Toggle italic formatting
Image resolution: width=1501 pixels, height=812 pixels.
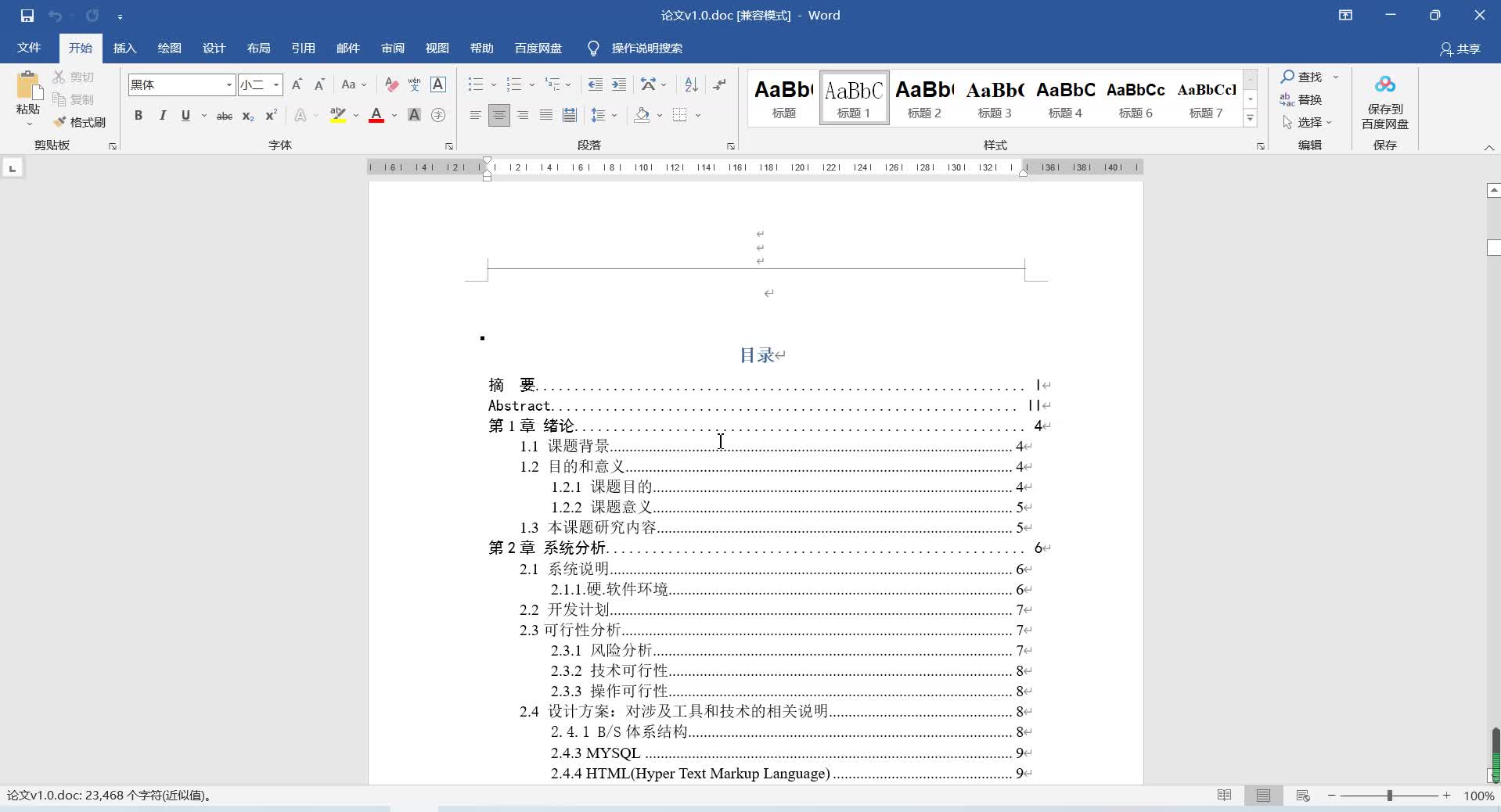pos(162,116)
